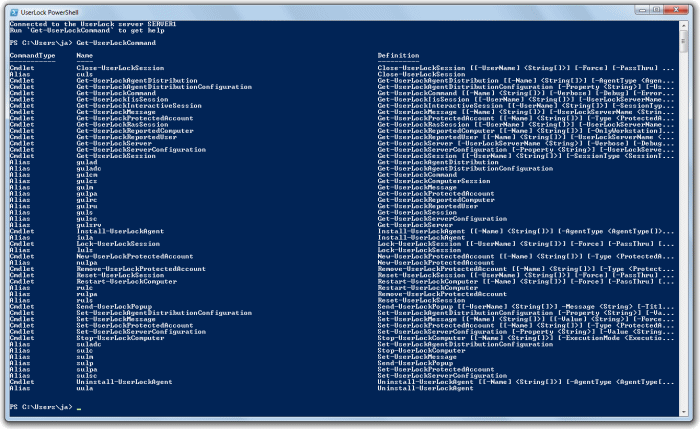This screenshot has height=429, width=700.
Task: Select the 'rulpa' alias name
Action: click(x=87, y=294)
